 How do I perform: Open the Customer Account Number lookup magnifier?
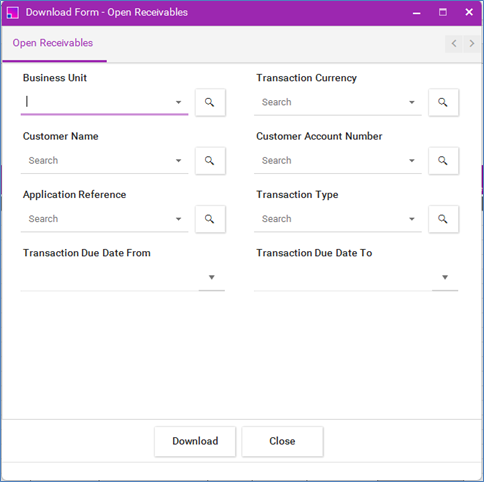[x=443, y=161]
